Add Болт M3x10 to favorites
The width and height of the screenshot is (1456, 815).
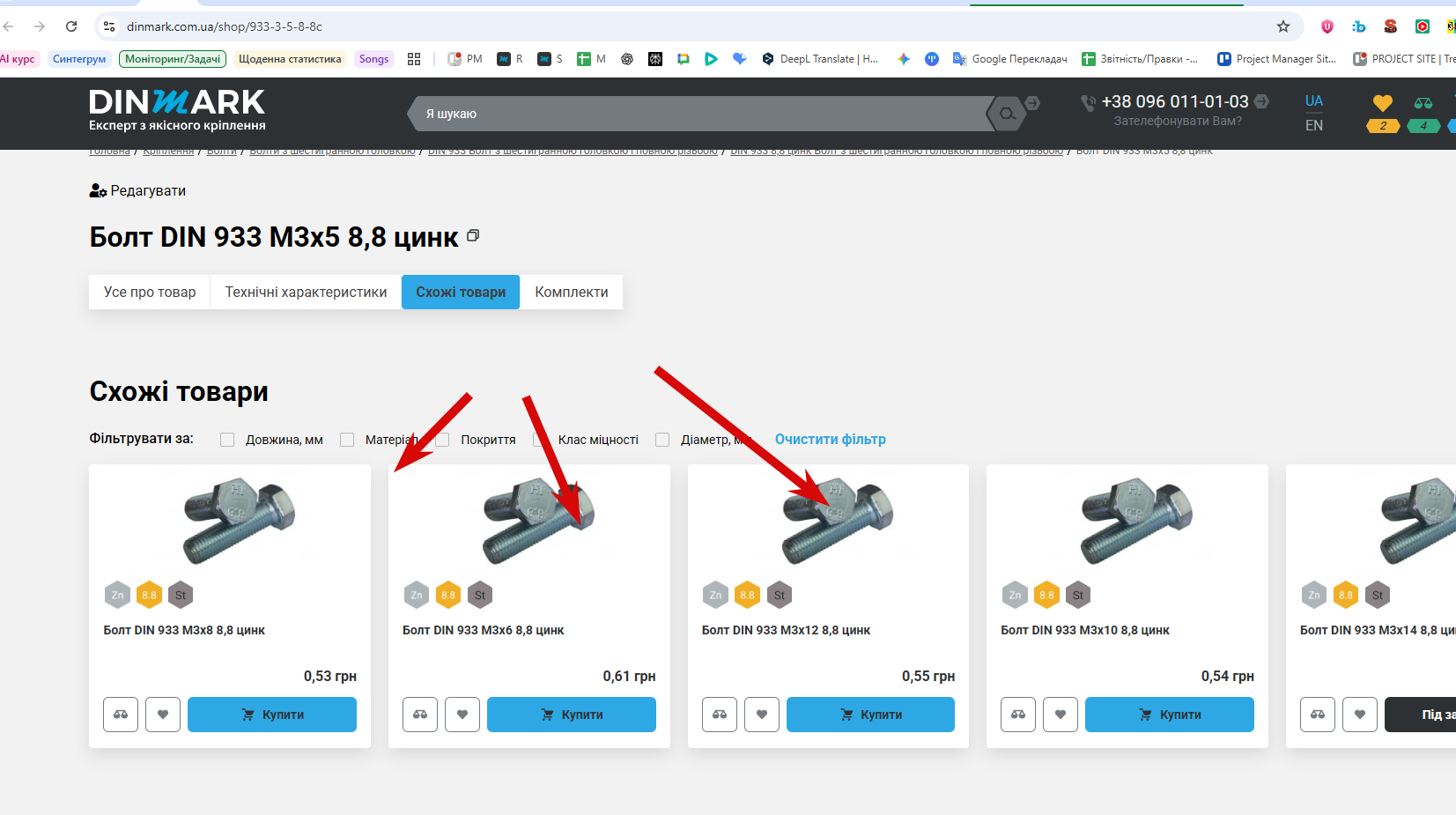point(1061,715)
